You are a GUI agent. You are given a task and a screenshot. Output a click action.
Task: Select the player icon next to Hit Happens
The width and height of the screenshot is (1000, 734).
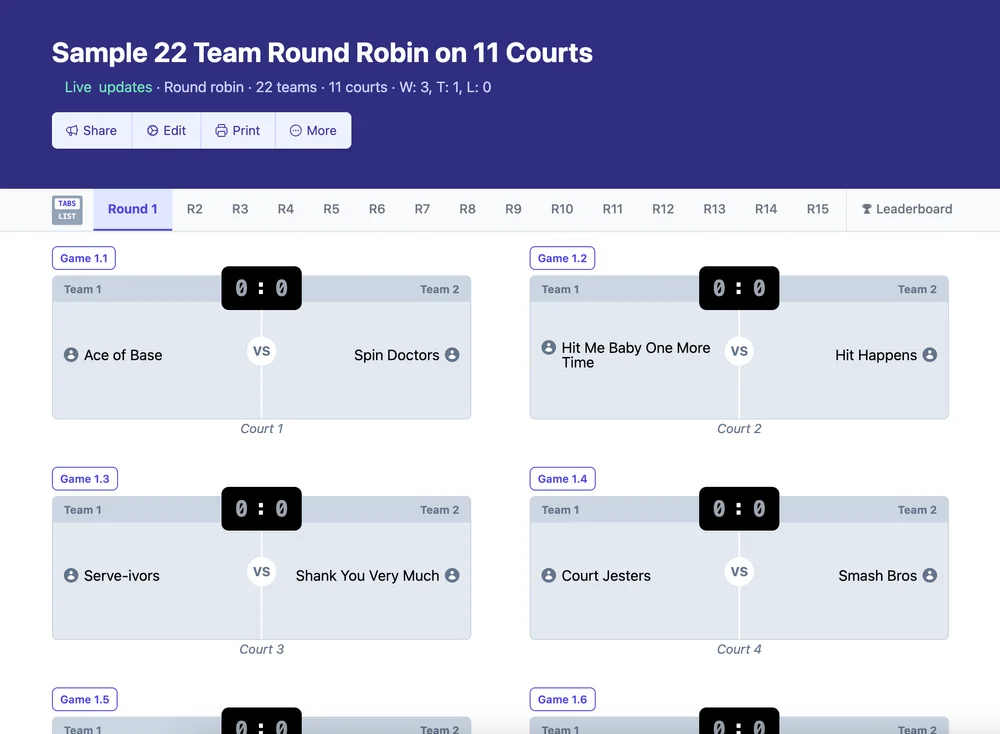click(931, 355)
